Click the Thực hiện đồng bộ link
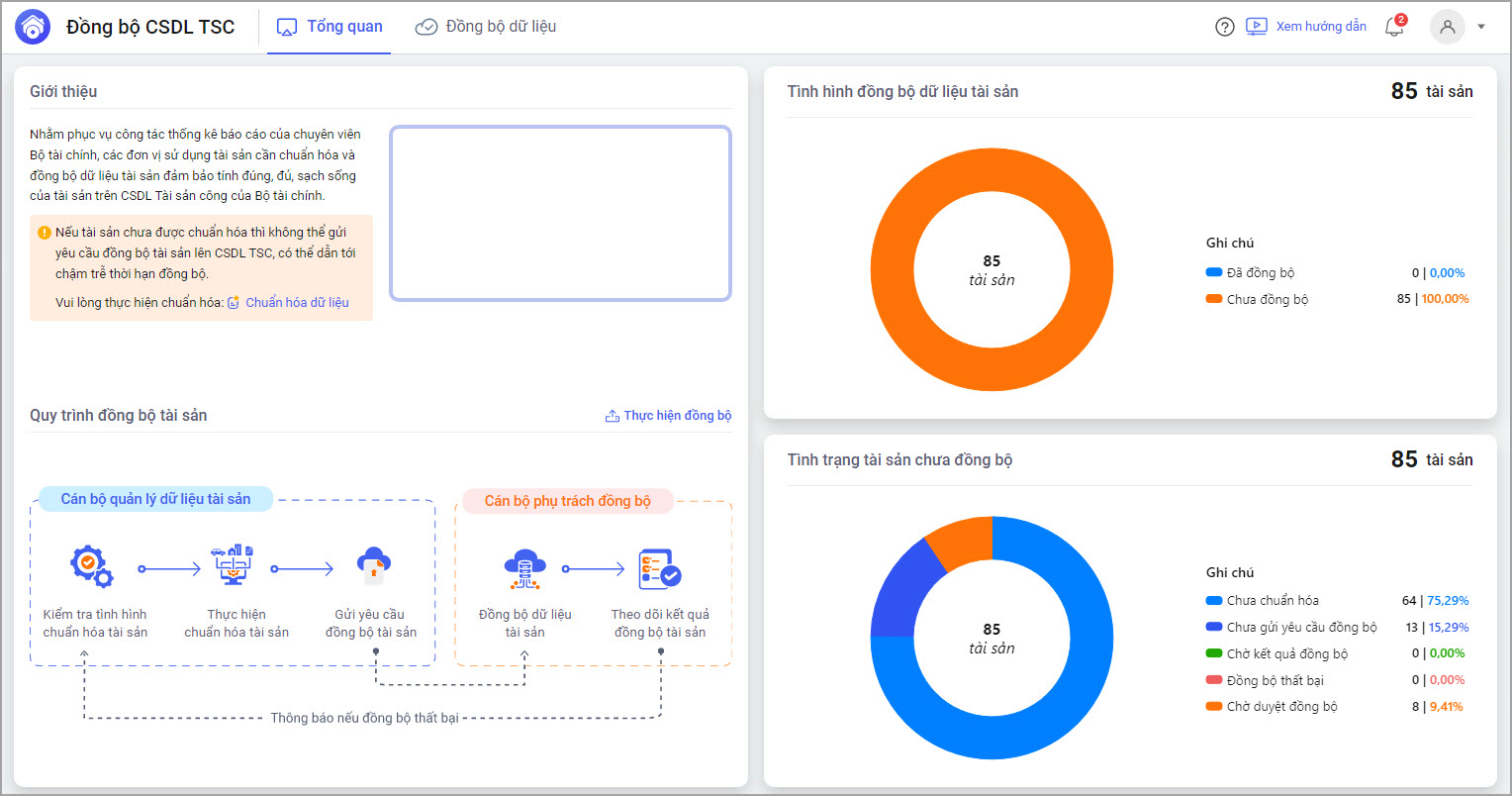 [x=678, y=416]
